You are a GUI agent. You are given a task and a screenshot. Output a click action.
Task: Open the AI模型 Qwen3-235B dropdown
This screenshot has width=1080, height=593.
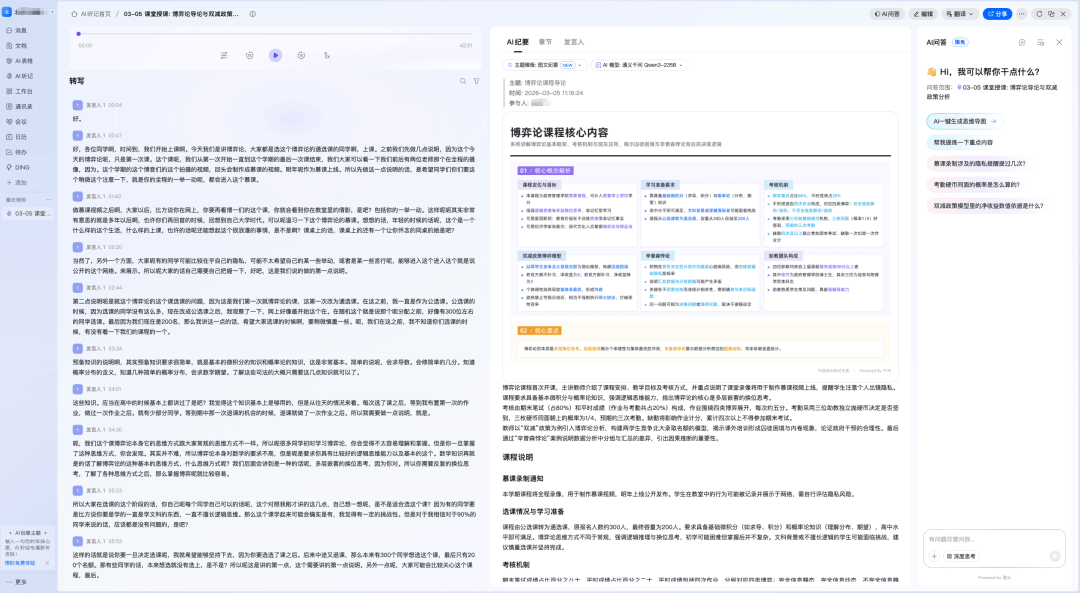coord(641,64)
